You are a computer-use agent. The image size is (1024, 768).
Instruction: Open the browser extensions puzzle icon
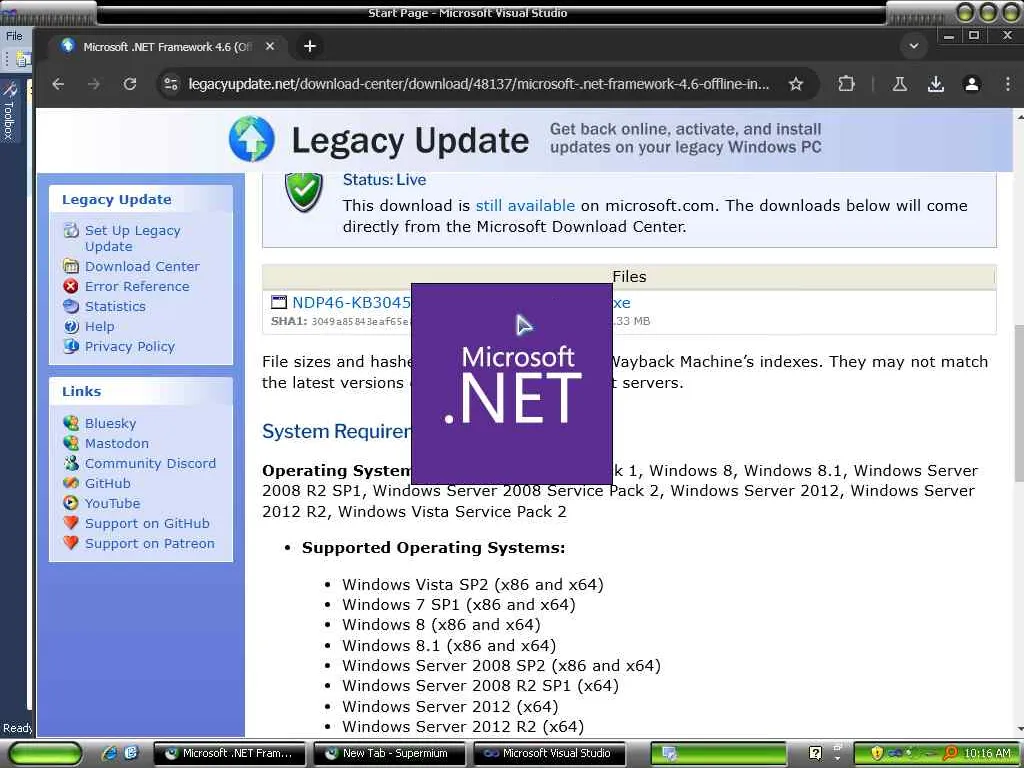click(x=846, y=84)
